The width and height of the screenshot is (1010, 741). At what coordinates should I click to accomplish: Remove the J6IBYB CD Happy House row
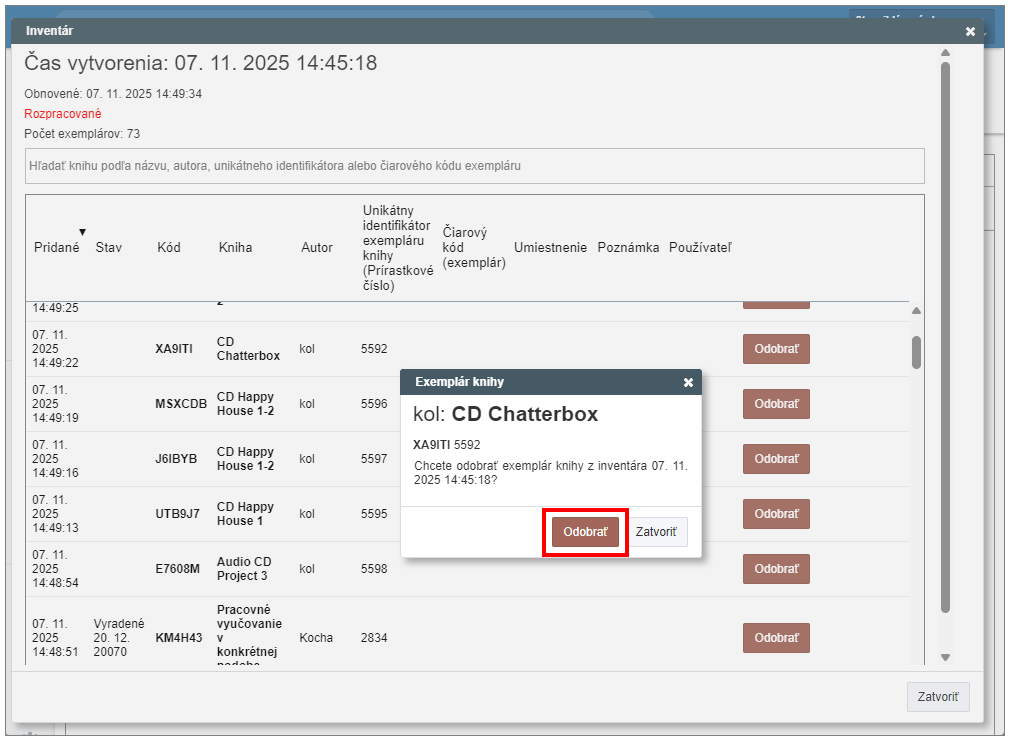[x=776, y=459]
